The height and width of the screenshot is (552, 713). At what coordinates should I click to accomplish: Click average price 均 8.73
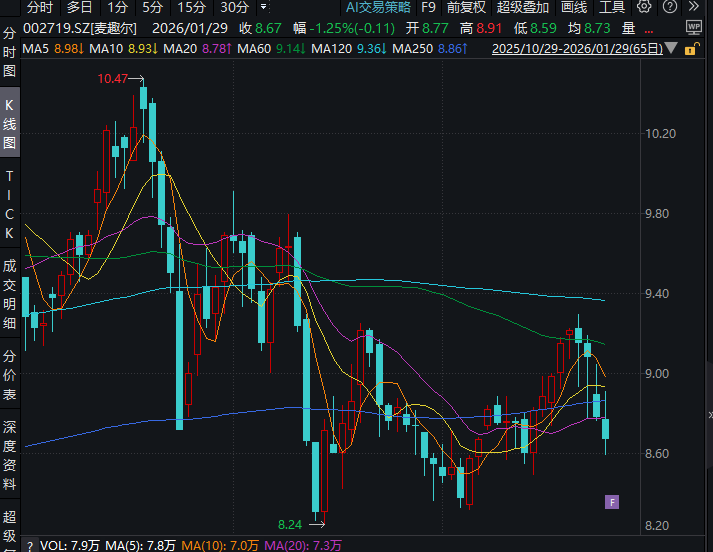tap(589, 29)
